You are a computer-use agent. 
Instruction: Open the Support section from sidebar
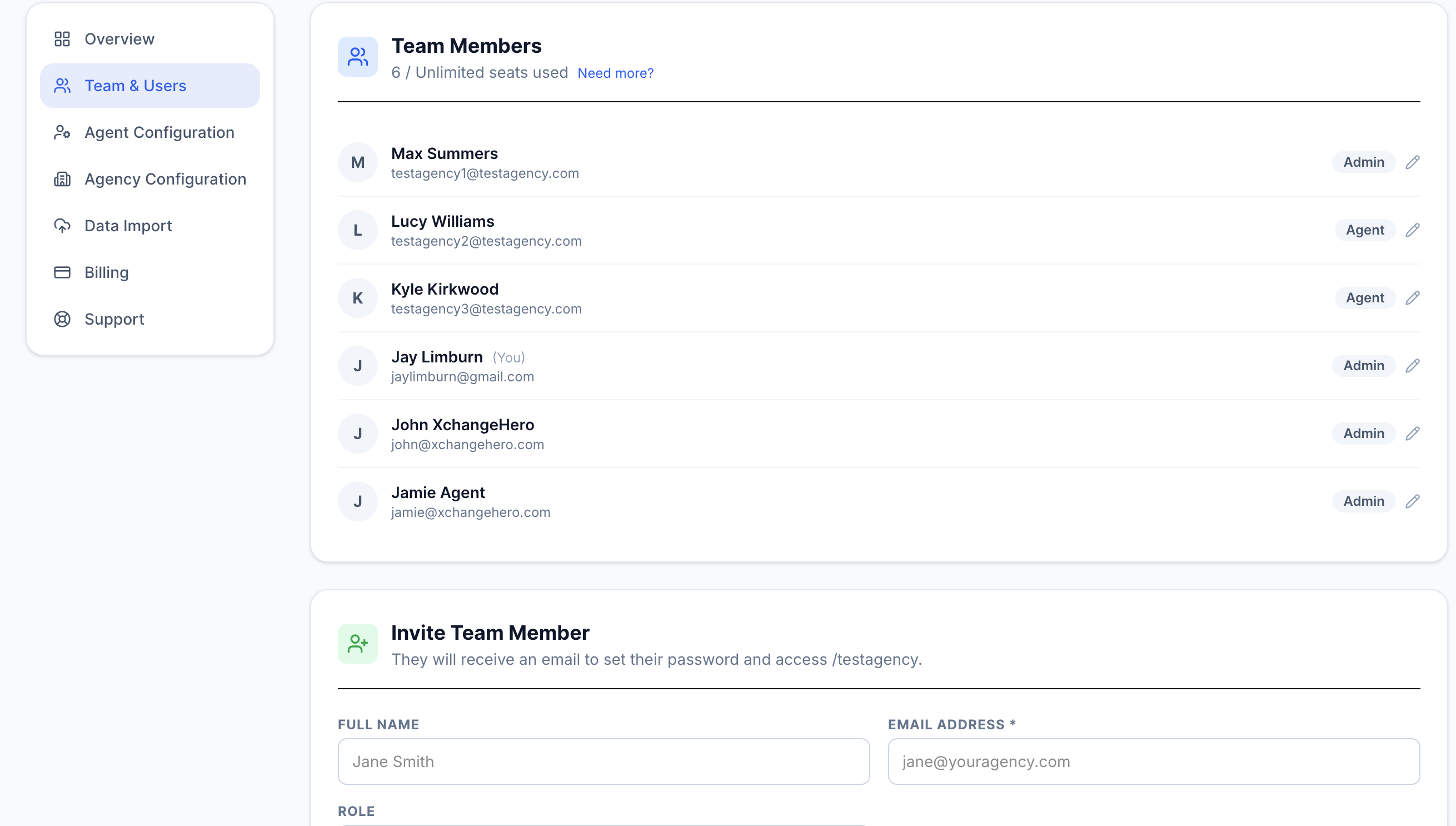(x=114, y=319)
